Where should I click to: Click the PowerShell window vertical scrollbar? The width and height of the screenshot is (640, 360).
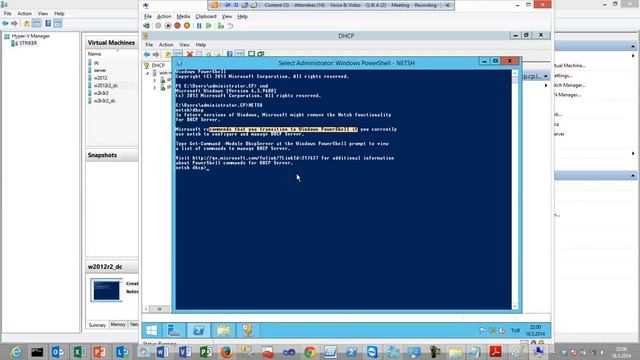pyautogui.click(x=515, y=189)
